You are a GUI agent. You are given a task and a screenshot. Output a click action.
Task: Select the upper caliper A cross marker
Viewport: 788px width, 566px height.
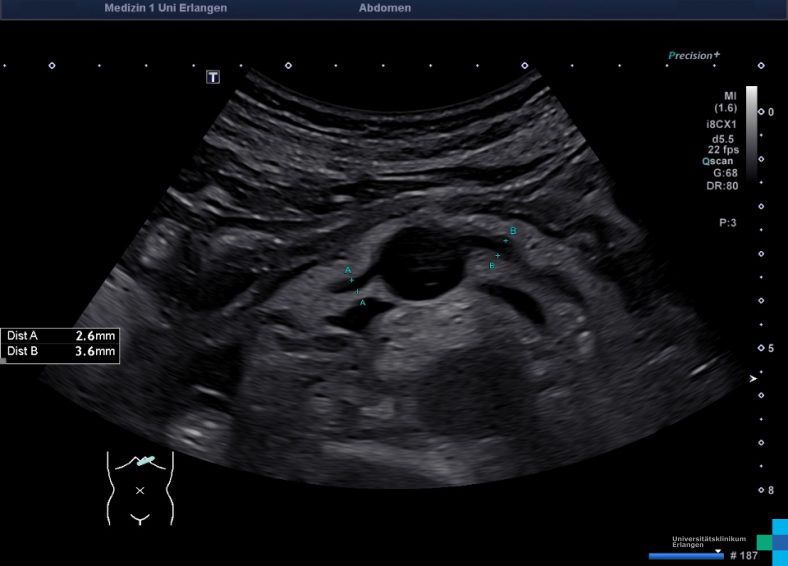351,280
